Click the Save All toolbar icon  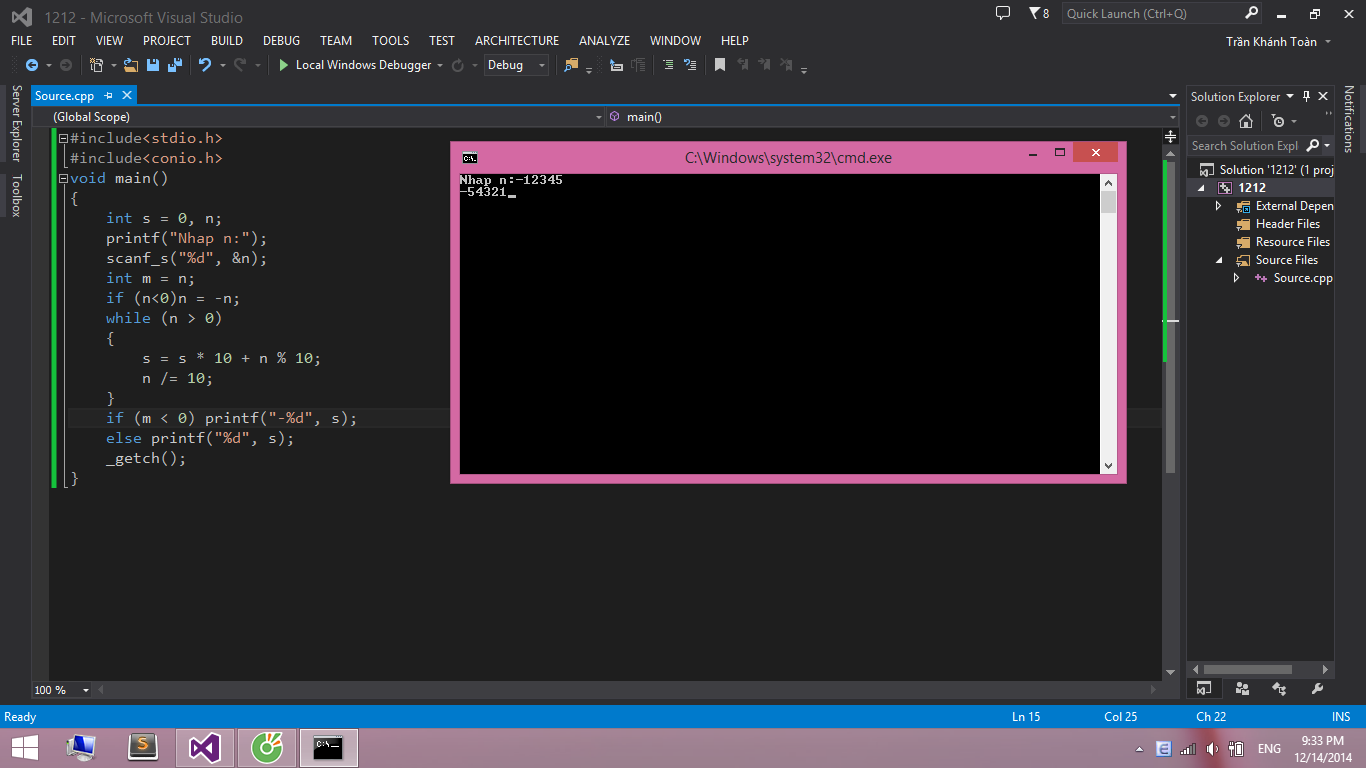tap(175, 65)
